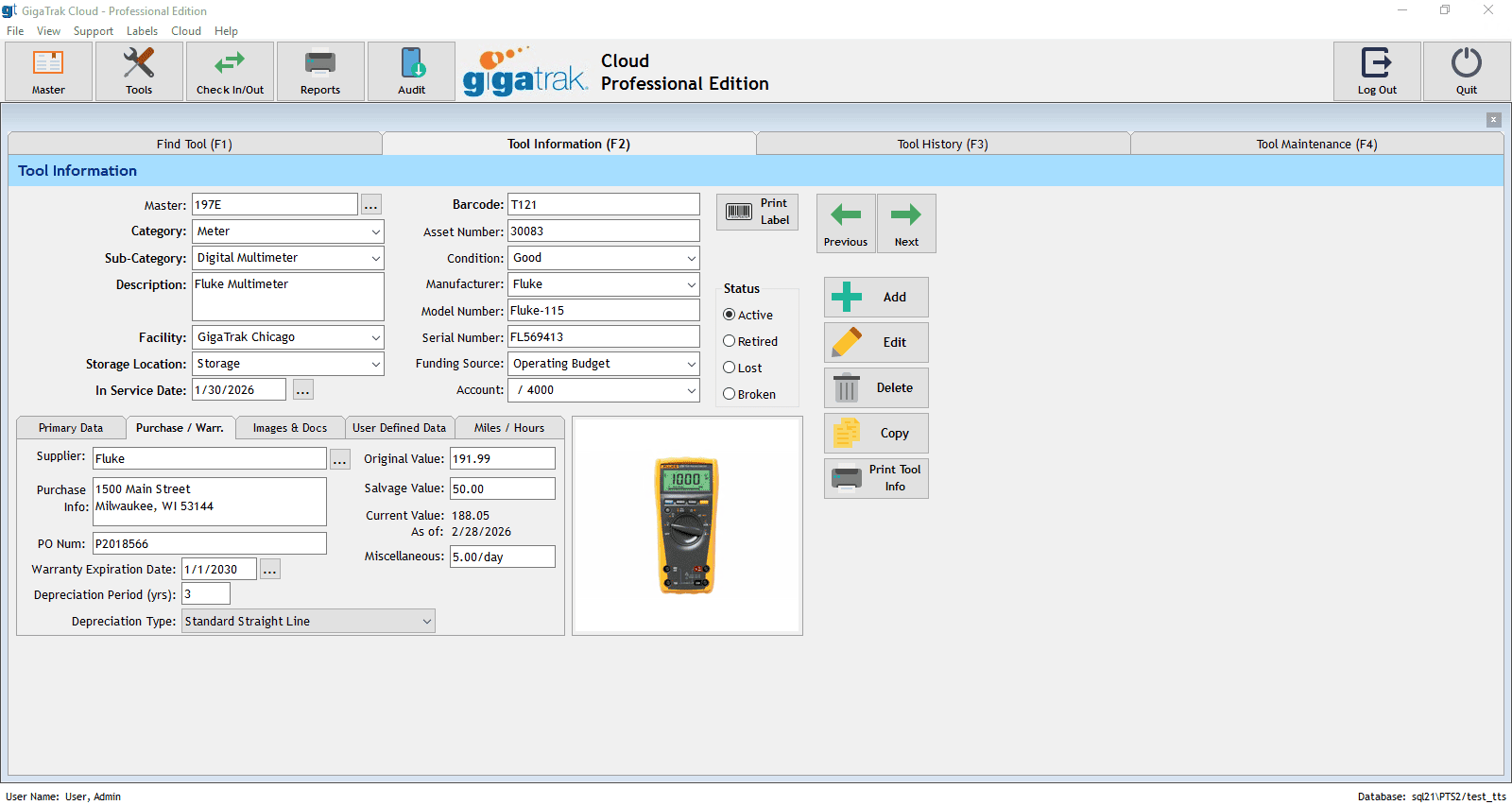Go to the Next tool record
Viewport: 1512px width, 805px height.
pyautogui.click(x=906, y=224)
